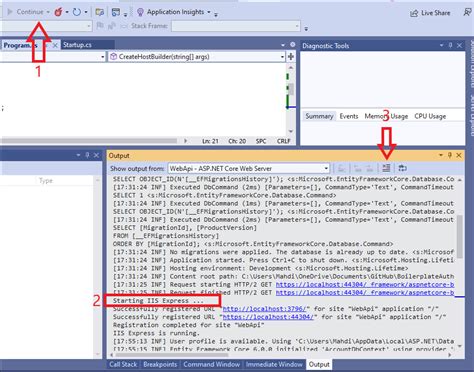Image resolution: width=474 pixels, height=372 pixels.
Task: Open the https://localhost:44304/ registered URL link
Action: click(x=268, y=317)
